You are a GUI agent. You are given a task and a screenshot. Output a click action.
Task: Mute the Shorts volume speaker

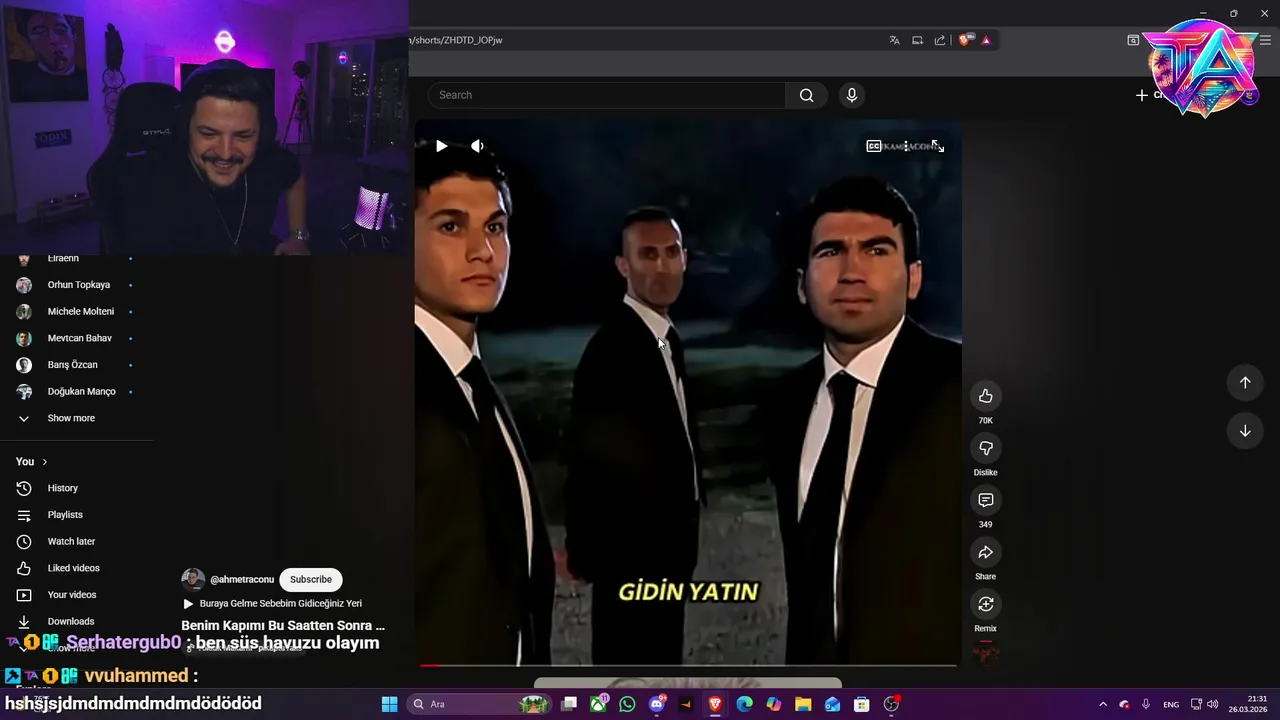[477, 146]
